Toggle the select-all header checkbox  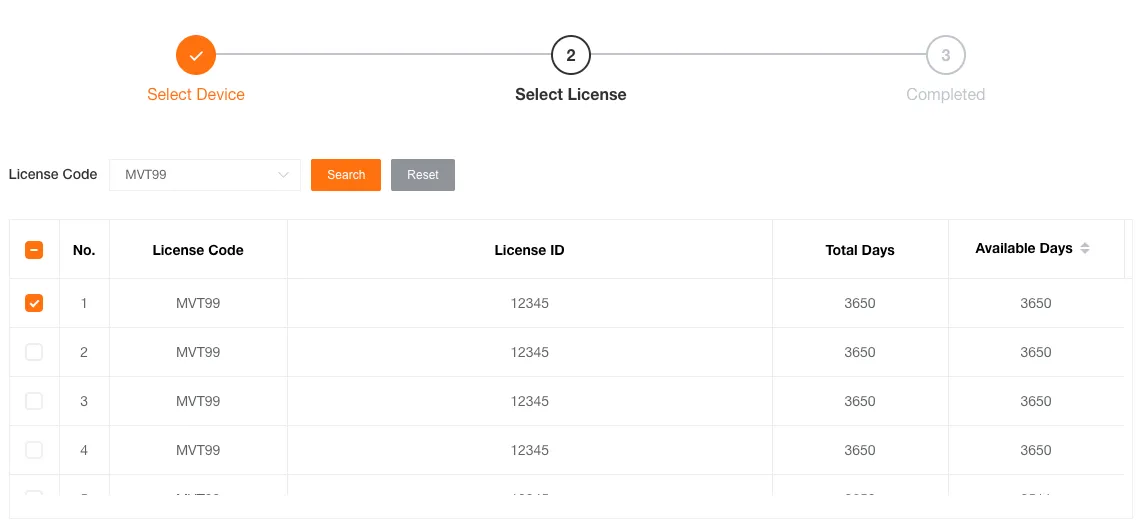point(34,250)
